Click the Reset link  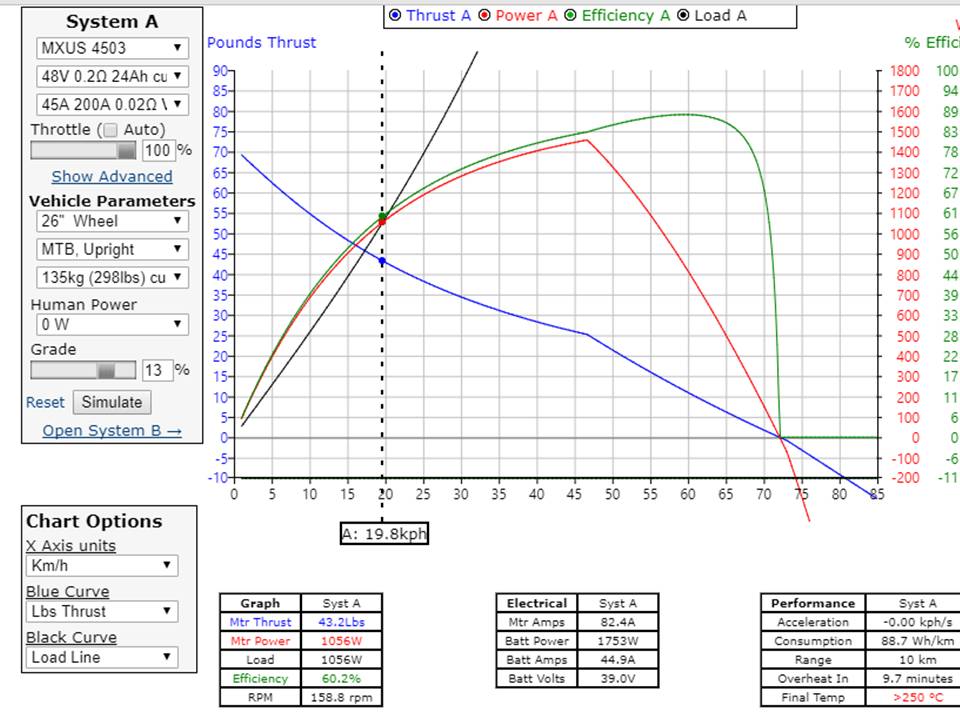tap(45, 402)
